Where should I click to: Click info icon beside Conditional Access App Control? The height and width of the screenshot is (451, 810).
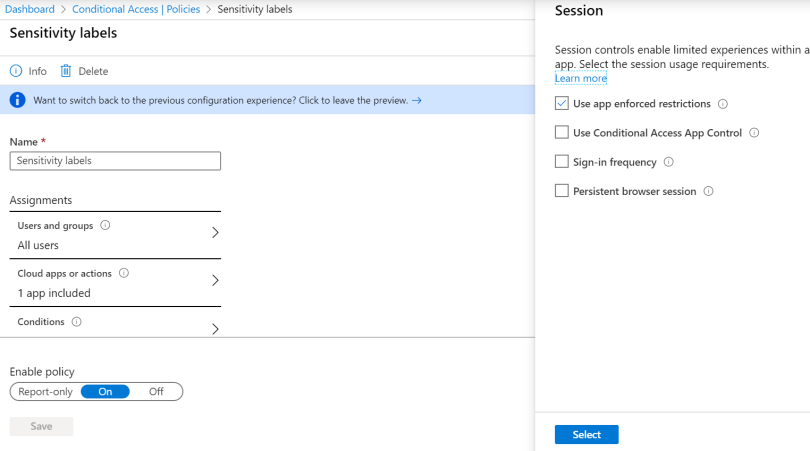754,133
